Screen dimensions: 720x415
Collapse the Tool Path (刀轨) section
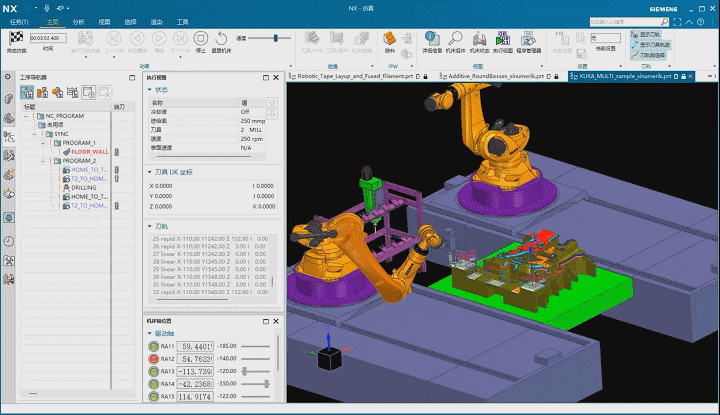[150, 226]
